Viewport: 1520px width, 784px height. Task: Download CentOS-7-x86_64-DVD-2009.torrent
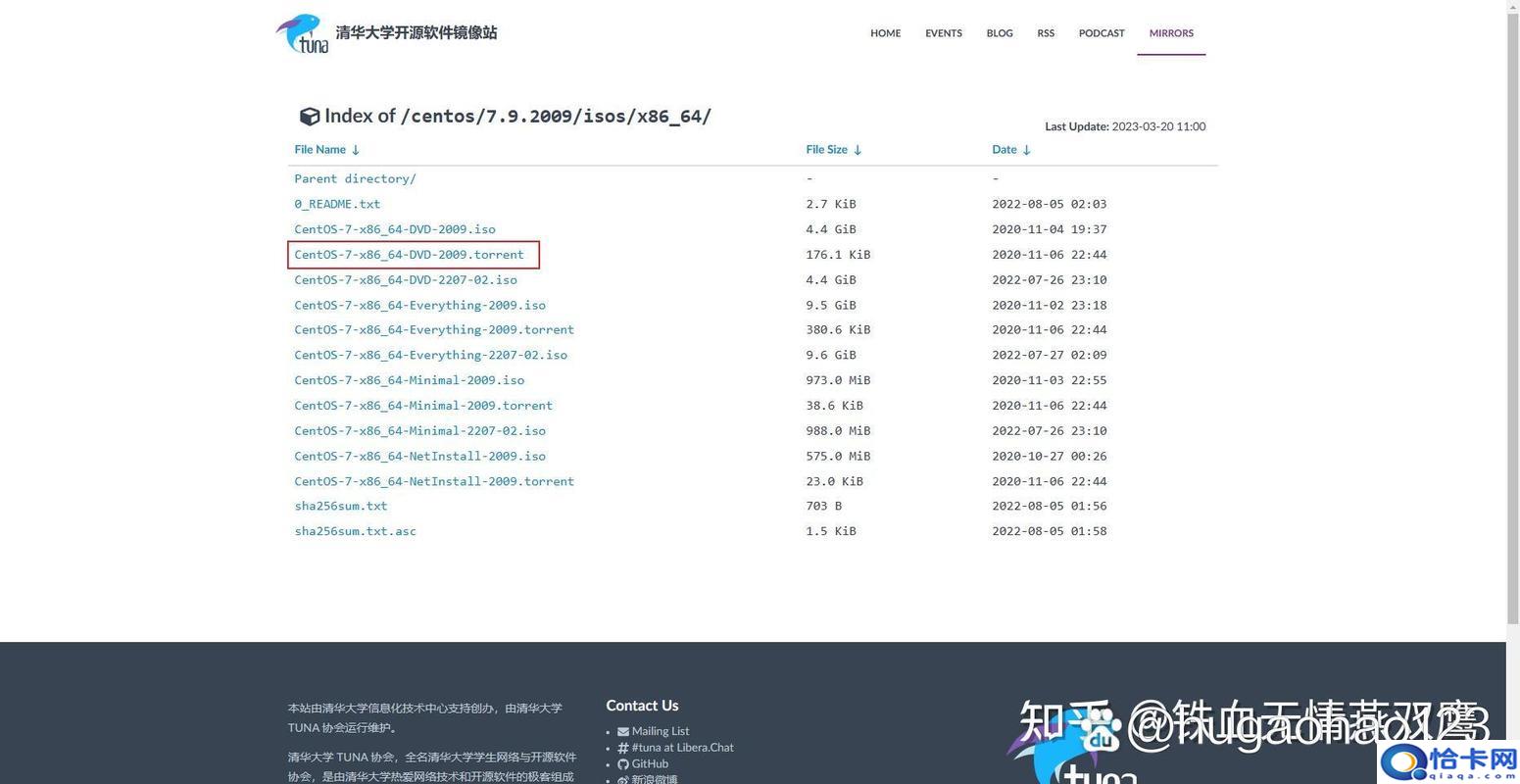(x=409, y=255)
